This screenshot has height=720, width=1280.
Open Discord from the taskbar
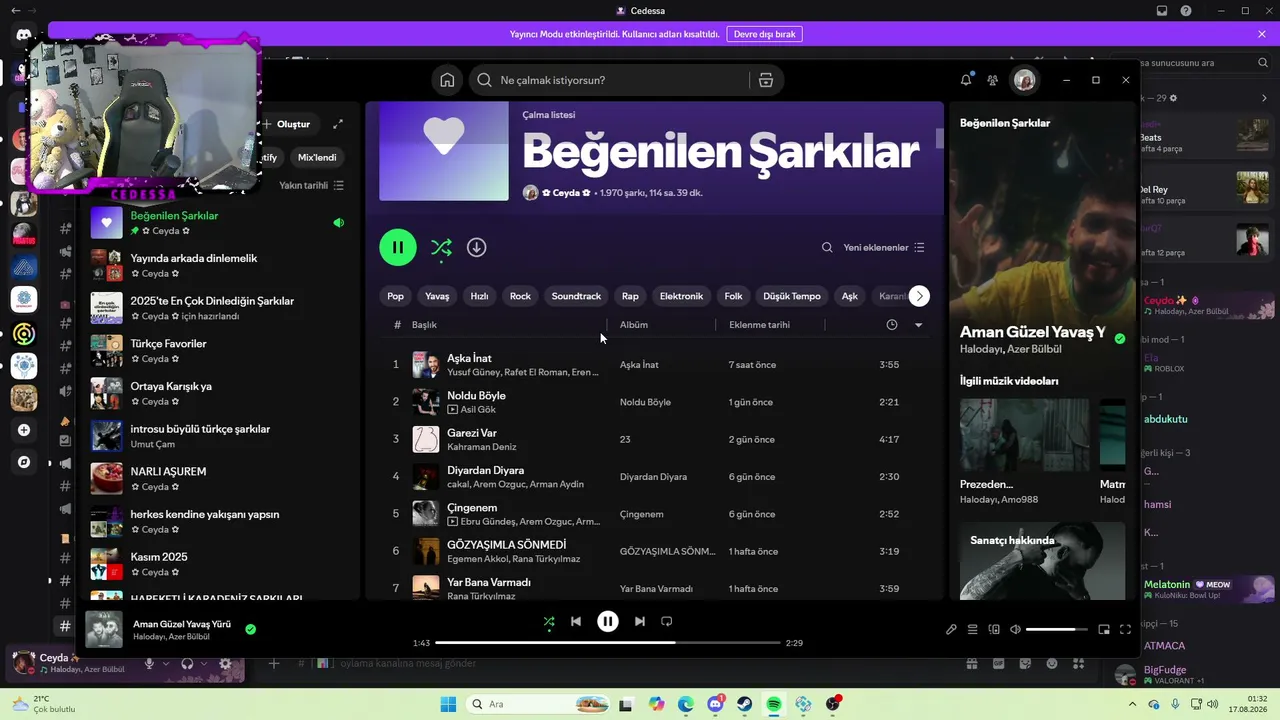(715, 704)
